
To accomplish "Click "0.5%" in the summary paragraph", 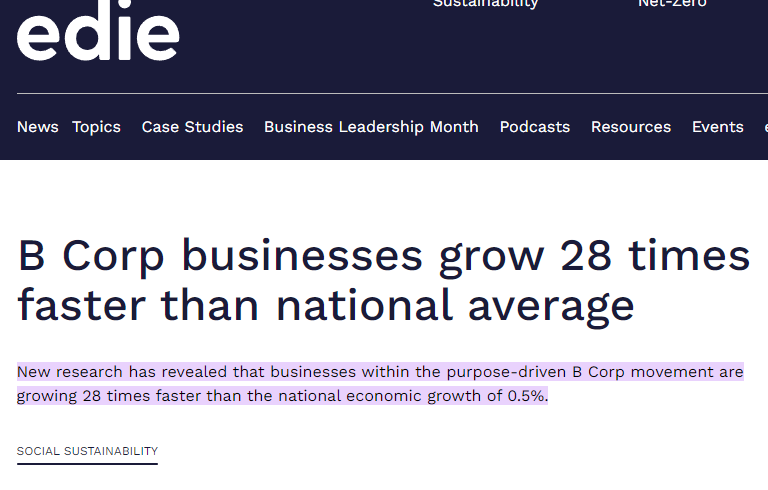I will (525, 396).
